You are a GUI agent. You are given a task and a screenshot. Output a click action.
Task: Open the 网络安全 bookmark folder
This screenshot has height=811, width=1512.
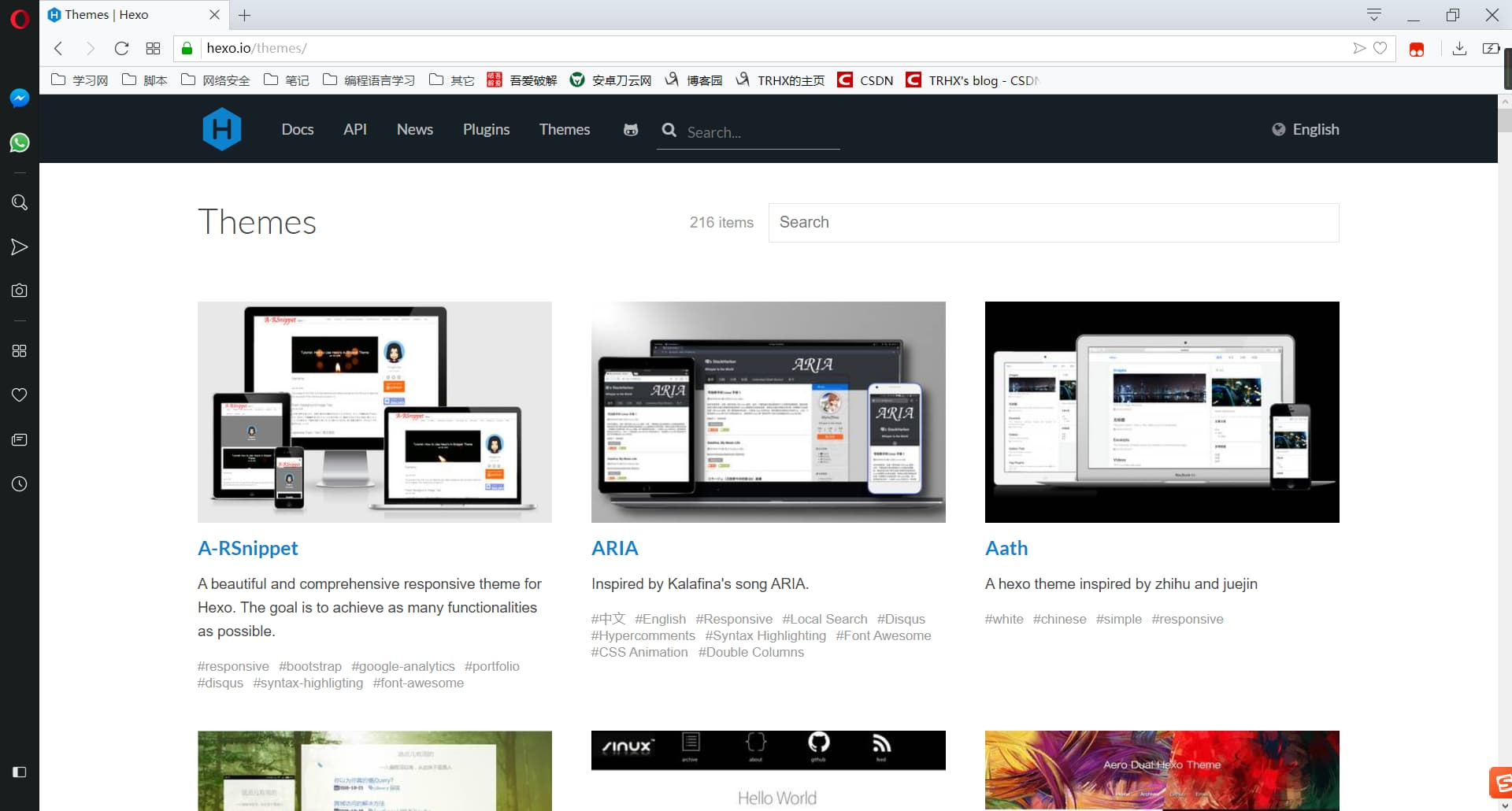pyautogui.click(x=216, y=80)
